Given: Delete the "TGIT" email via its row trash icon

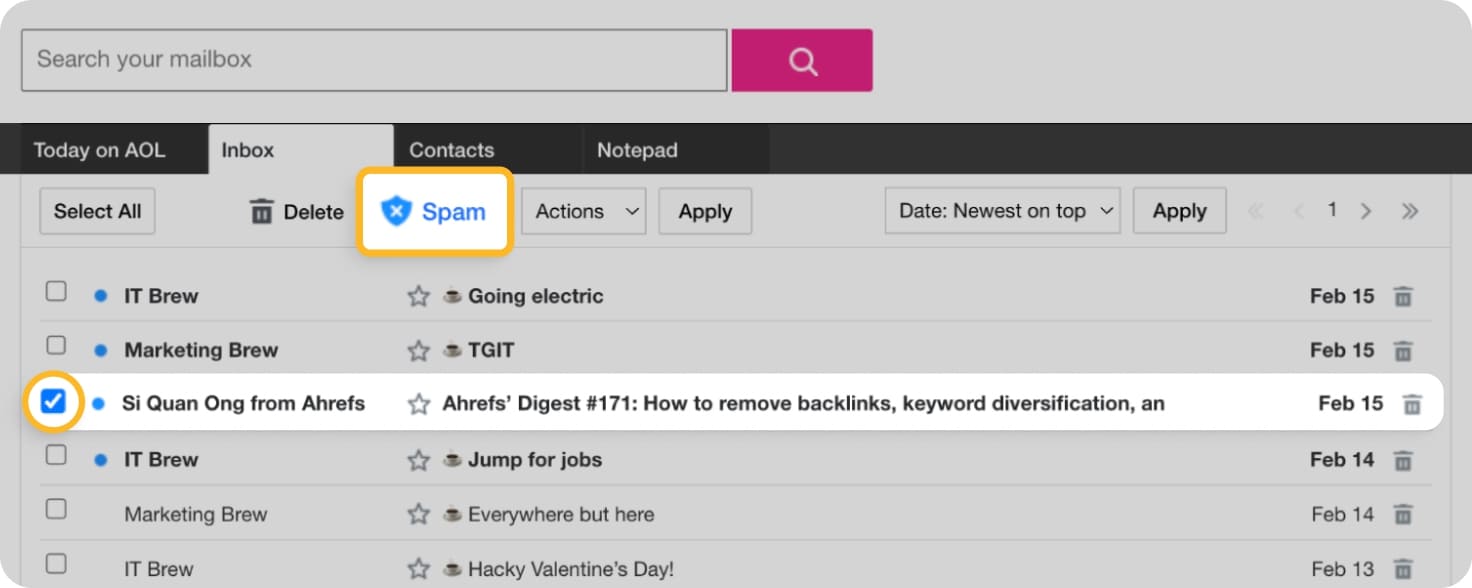Looking at the screenshot, I should (x=1403, y=350).
